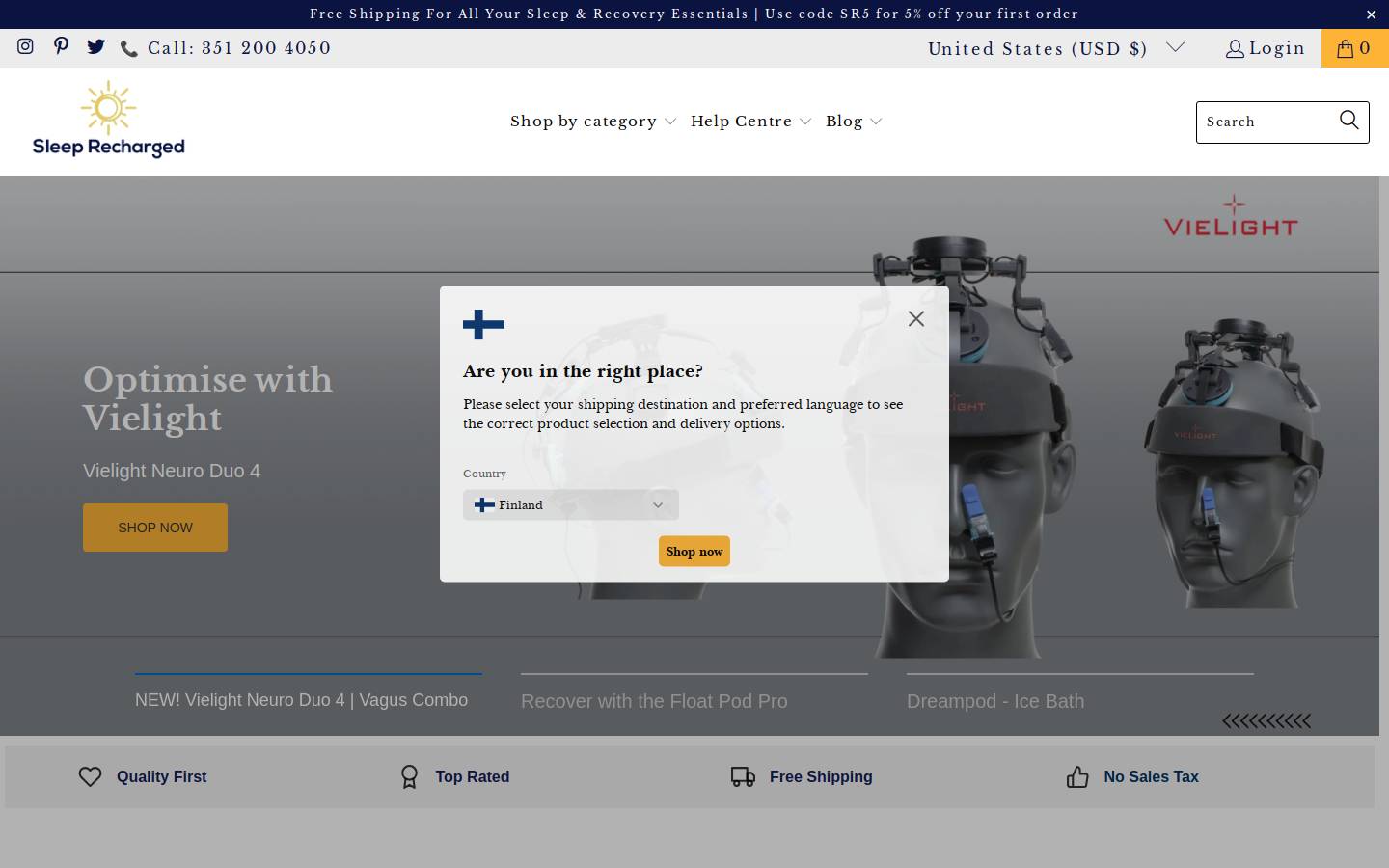1389x868 pixels.
Task: Close the free shipping announcement bar
Action: (1371, 14)
